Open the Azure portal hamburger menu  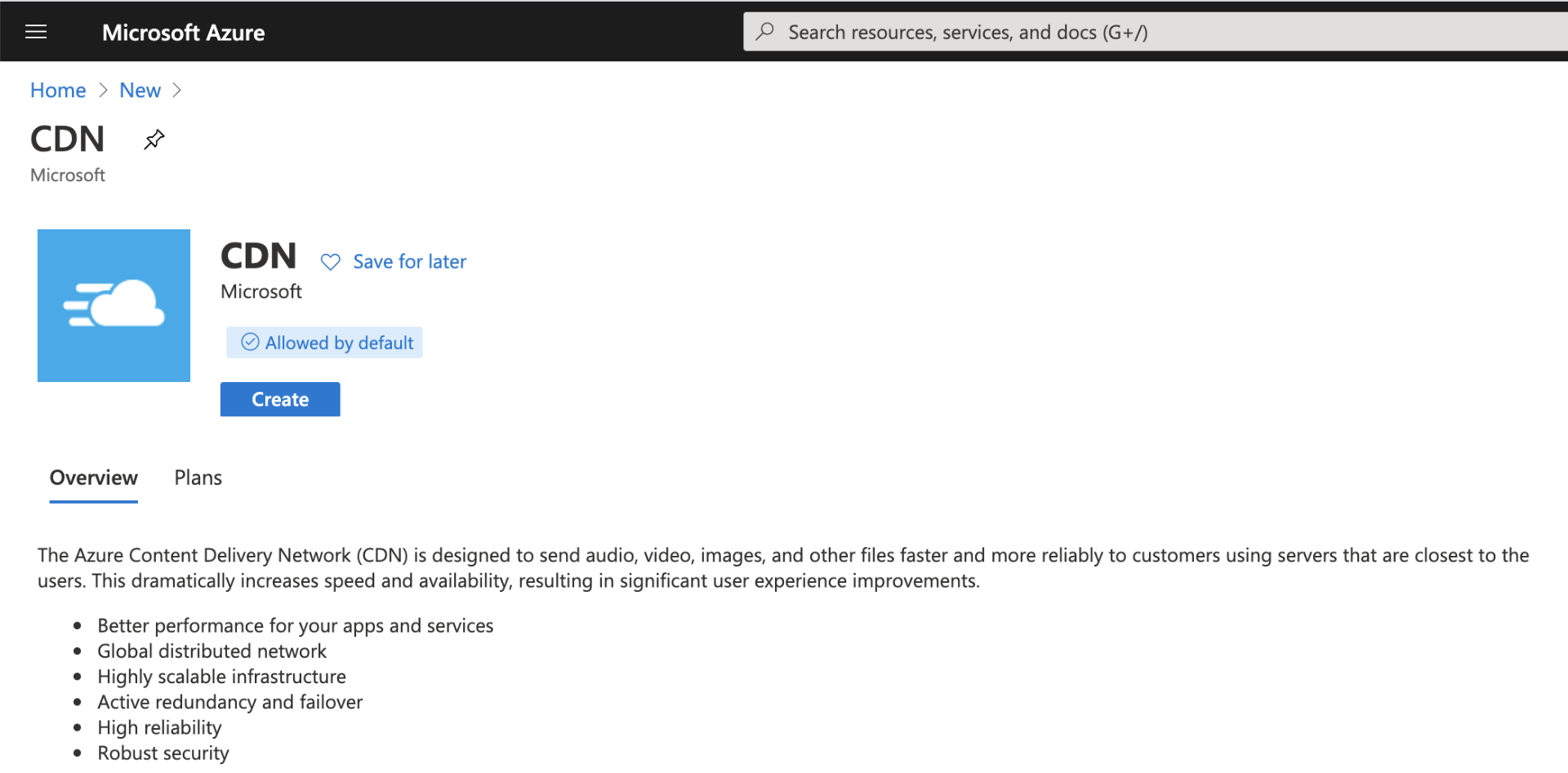[x=36, y=32]
